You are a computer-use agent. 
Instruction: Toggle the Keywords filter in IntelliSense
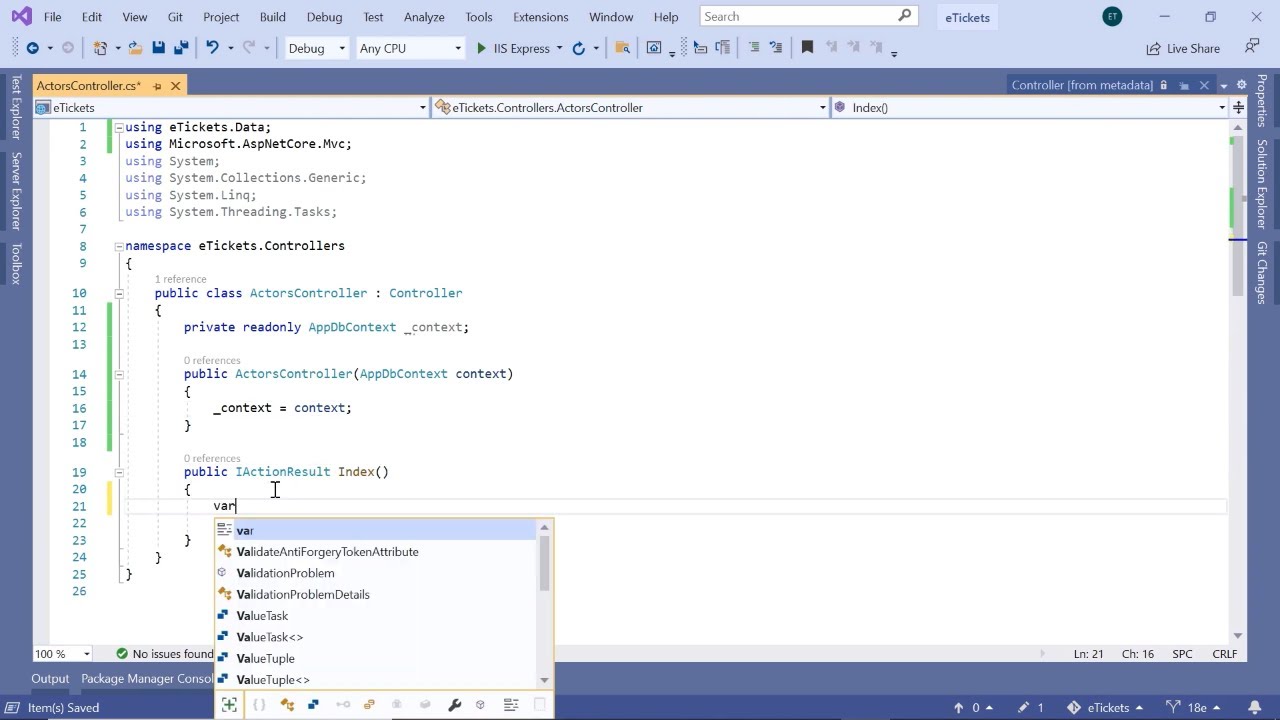(510, 705)
